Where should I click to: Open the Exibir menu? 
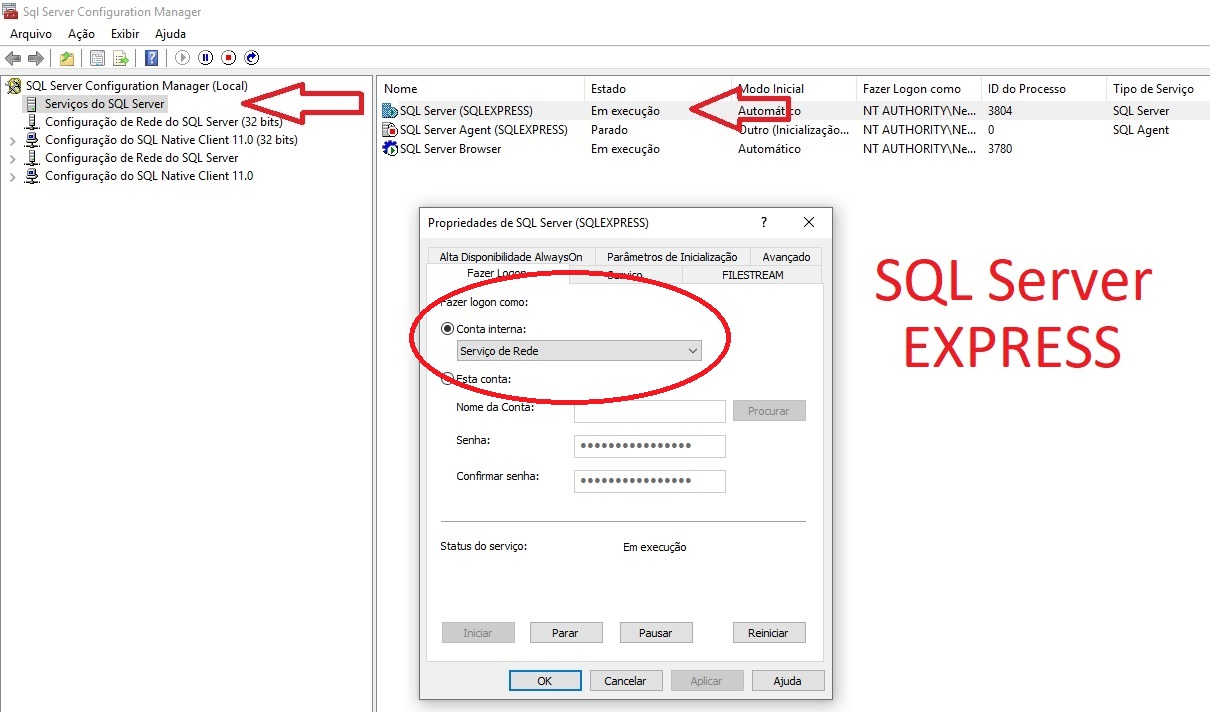pyautogui.click(x=125, y=34)
